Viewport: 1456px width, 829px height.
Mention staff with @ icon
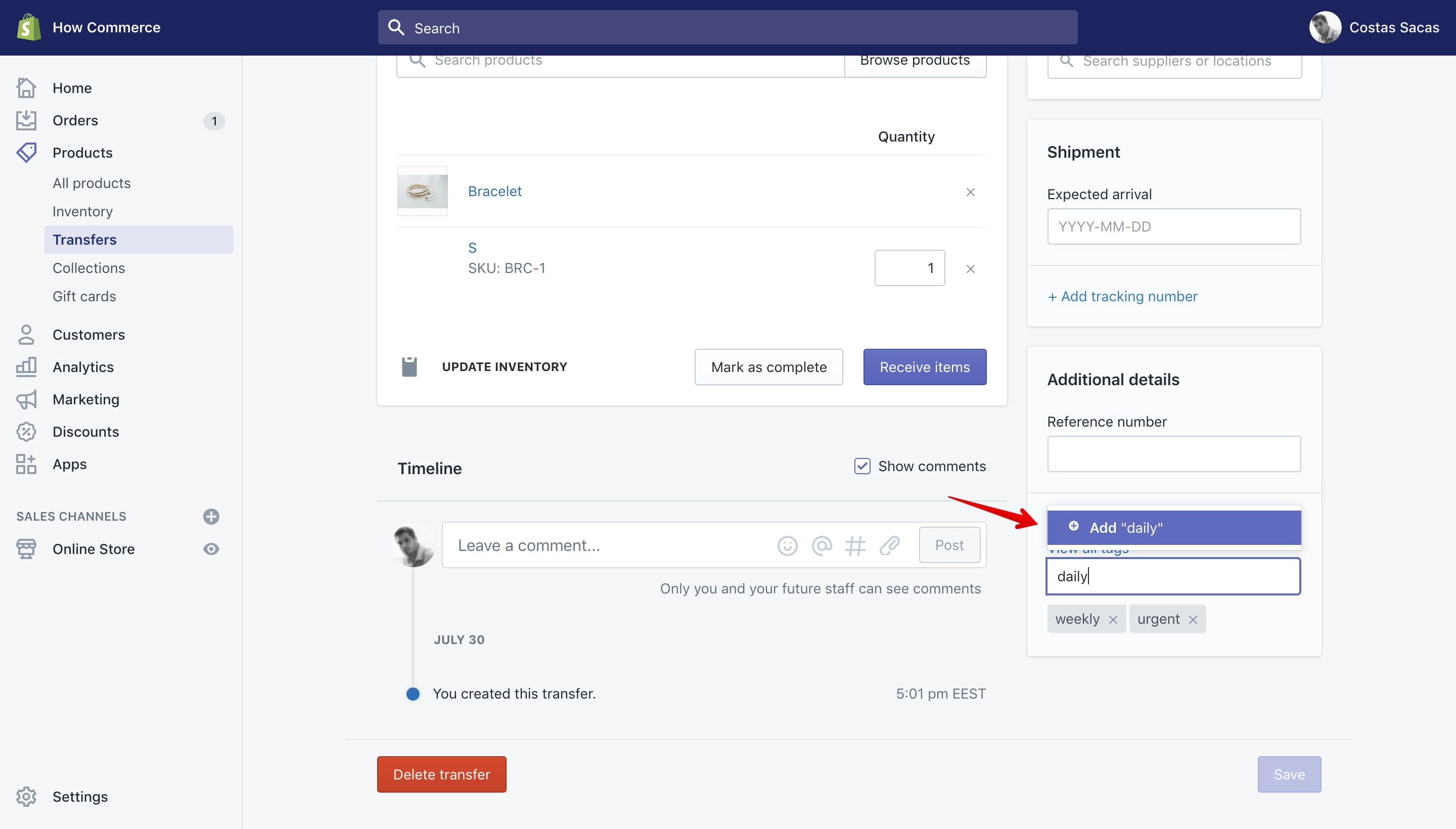[x=821, y=545]
